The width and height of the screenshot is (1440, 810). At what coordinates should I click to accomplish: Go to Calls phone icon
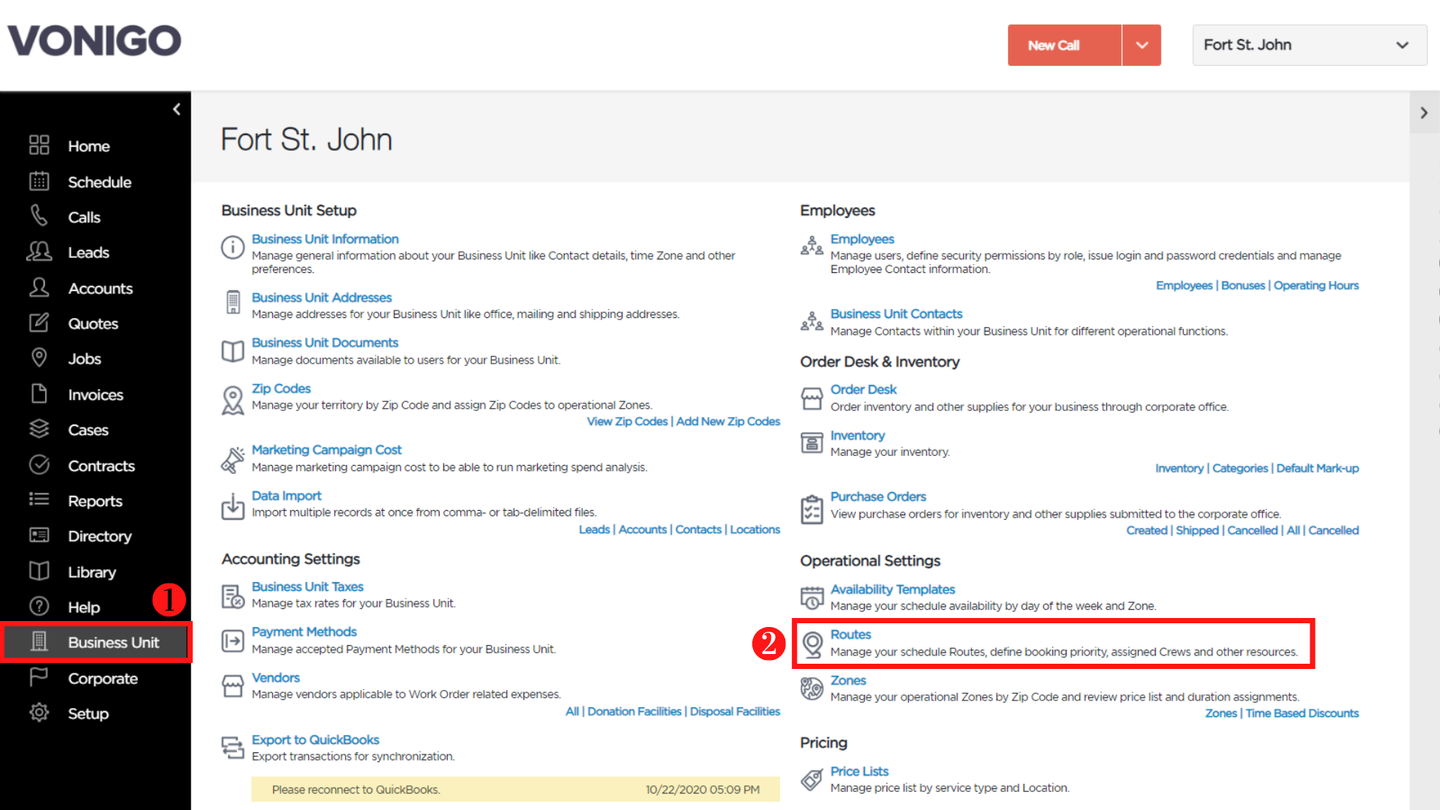tap(39, 216)
